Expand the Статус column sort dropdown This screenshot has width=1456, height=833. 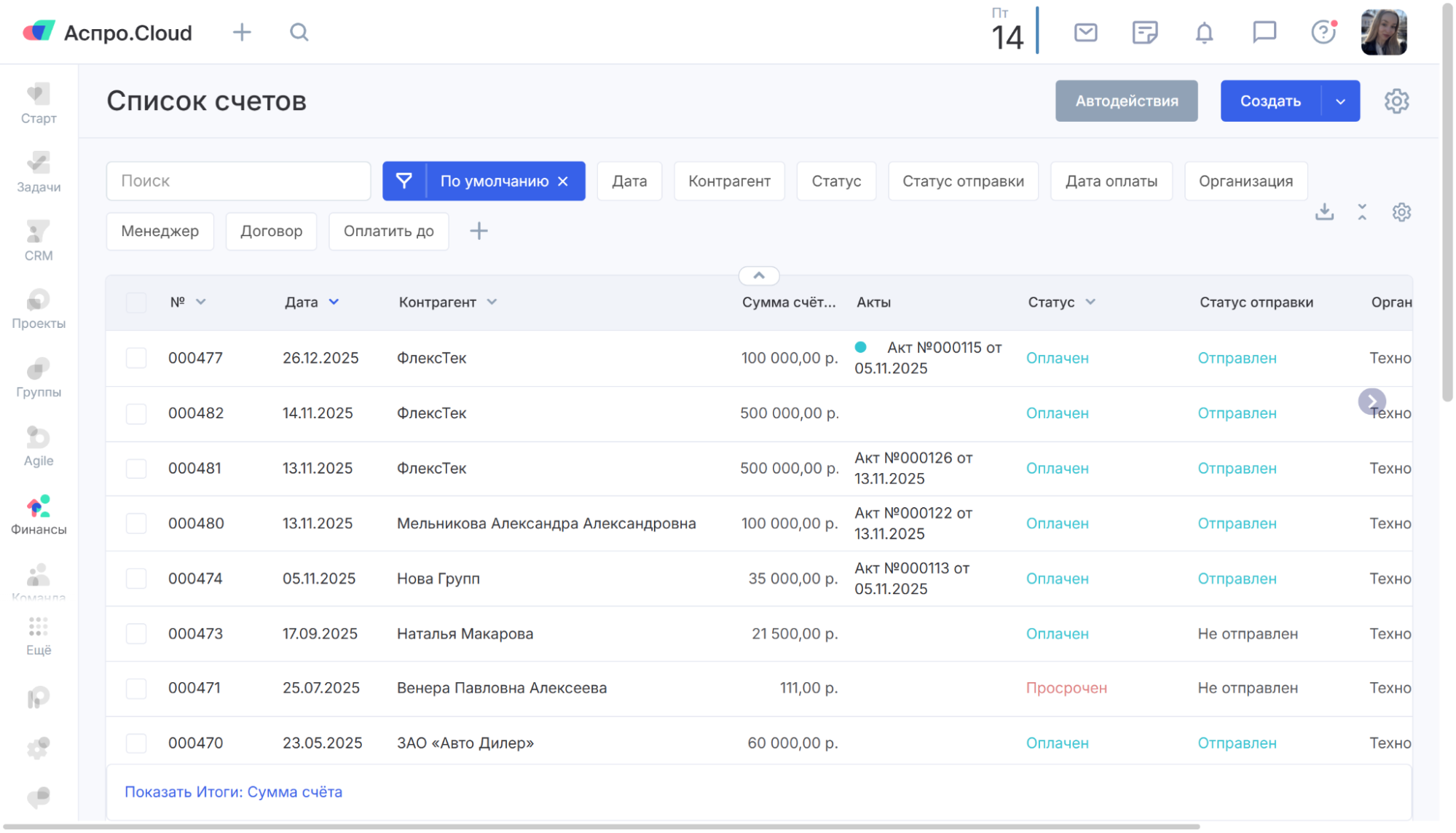pyautogui.click(x=1090, y=302)
